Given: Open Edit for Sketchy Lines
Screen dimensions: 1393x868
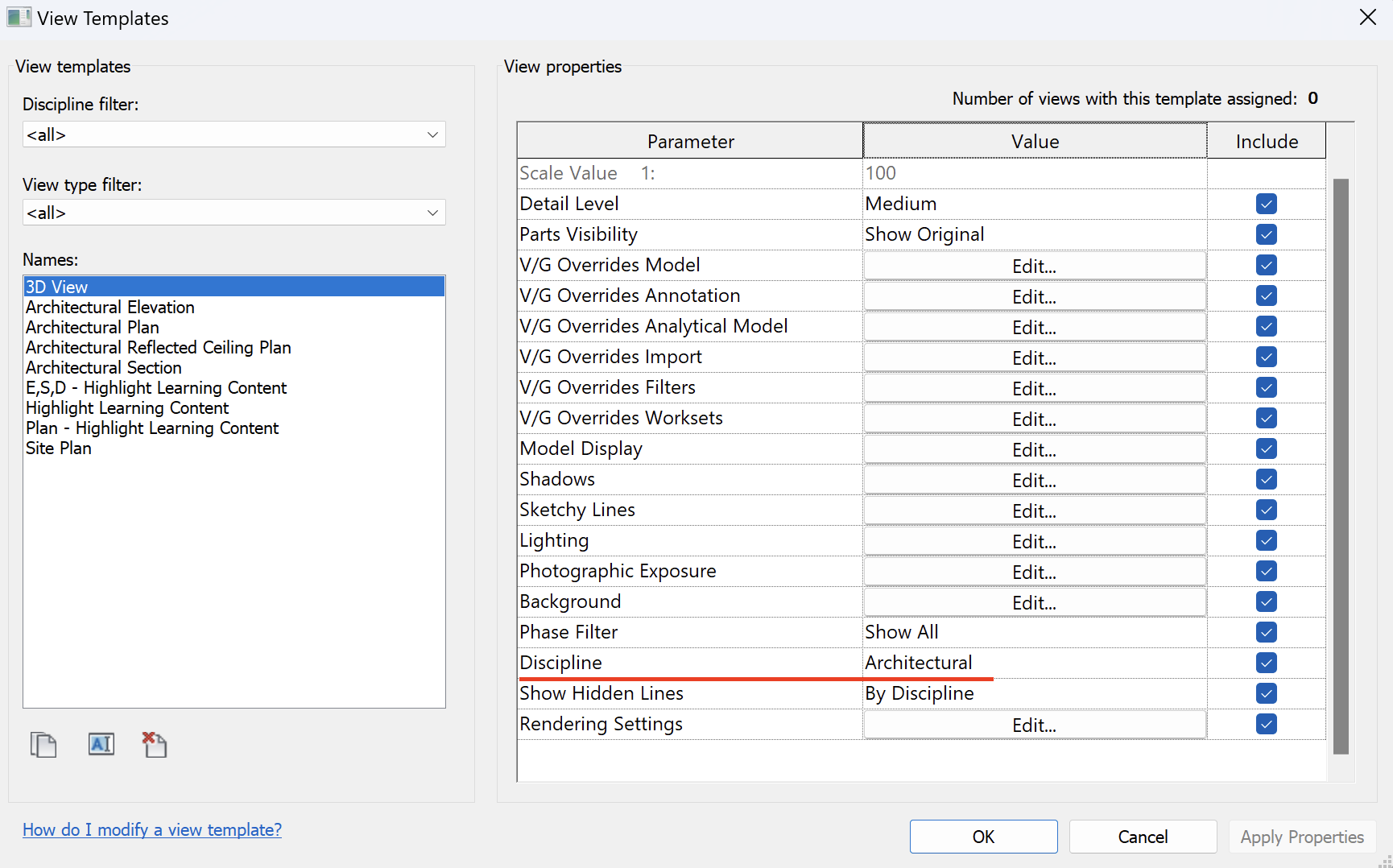Looking at the screenshot, I should pyautogui.click(x=1034, y=510).
